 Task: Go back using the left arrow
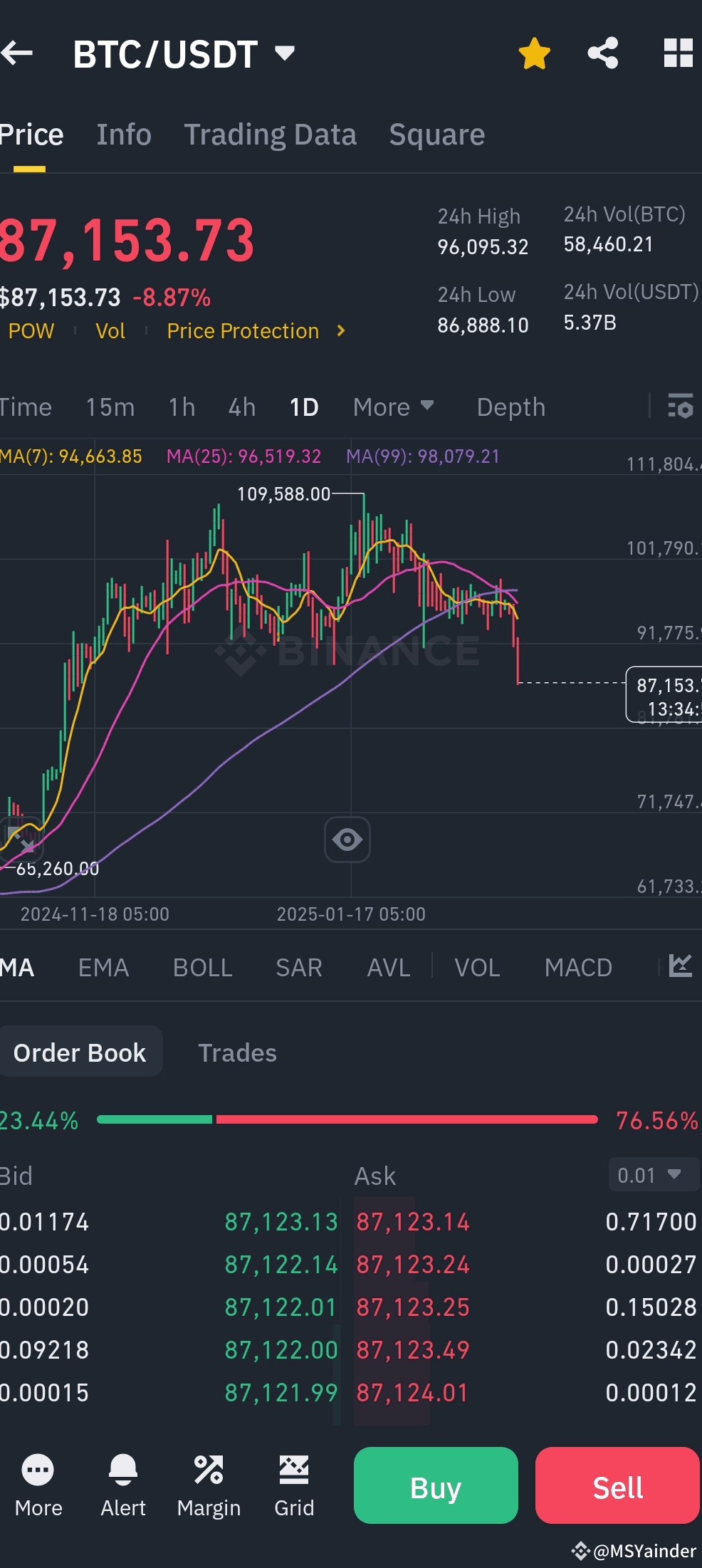(x=17, y=53)
